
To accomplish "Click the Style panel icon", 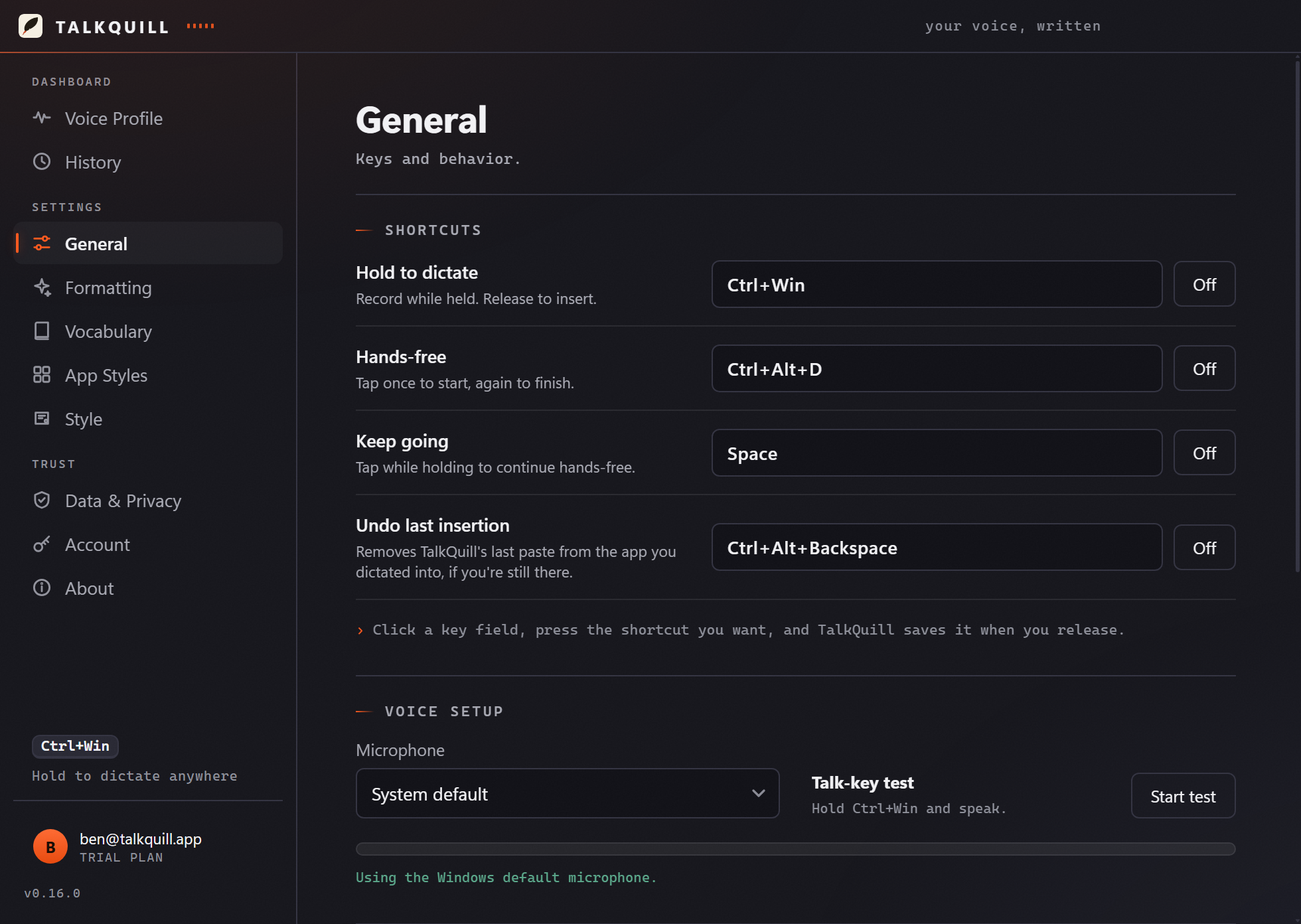I will [x=42, y=419].
